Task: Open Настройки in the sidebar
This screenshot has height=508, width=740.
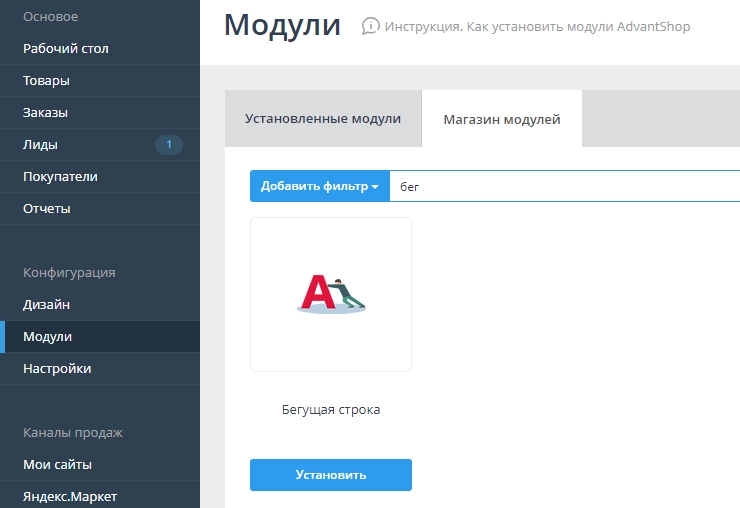Action: tap(57, 369)
